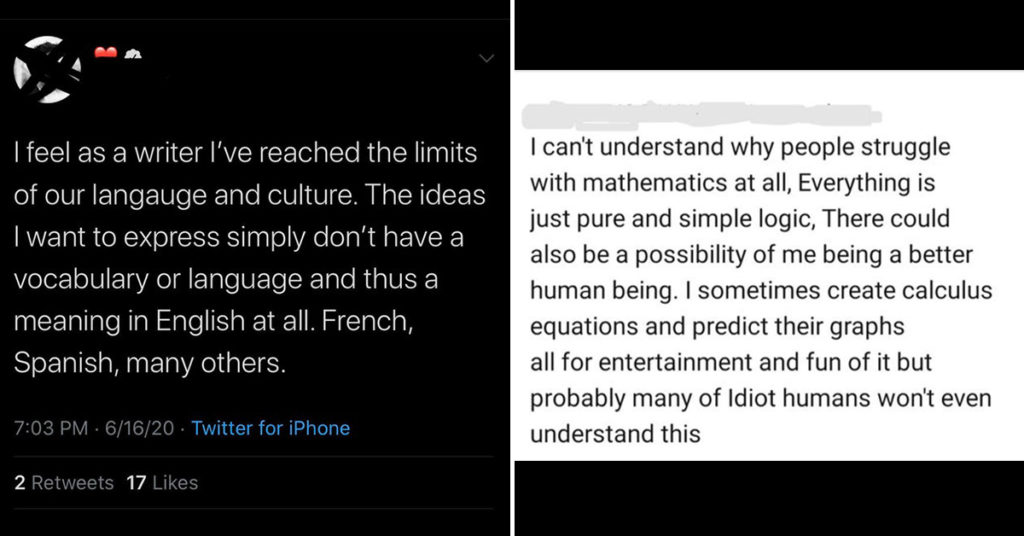Image resolution: width=1024 pixels, height=536 pixels.
Task: Click the scribbled-out profile avatar
Action: (x=48, y=70)
